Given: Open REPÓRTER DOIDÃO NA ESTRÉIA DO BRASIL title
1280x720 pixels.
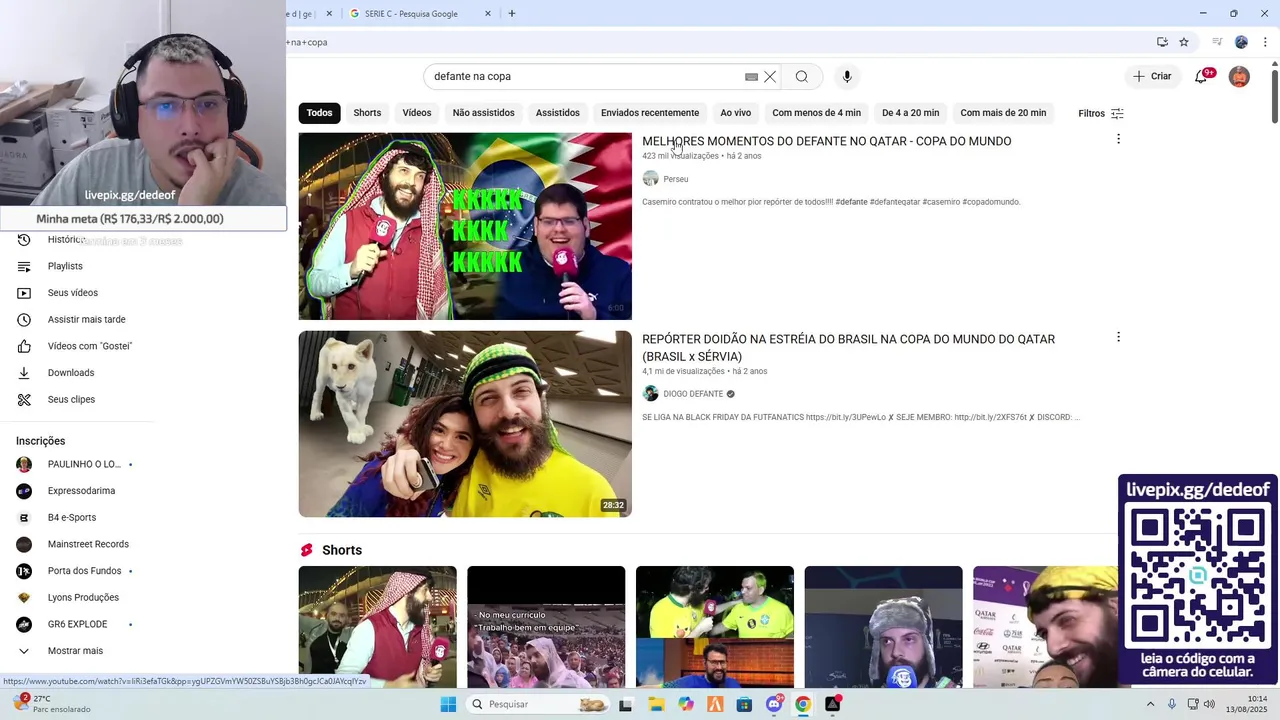Looking at the screenshot, I should pos(848,348).
